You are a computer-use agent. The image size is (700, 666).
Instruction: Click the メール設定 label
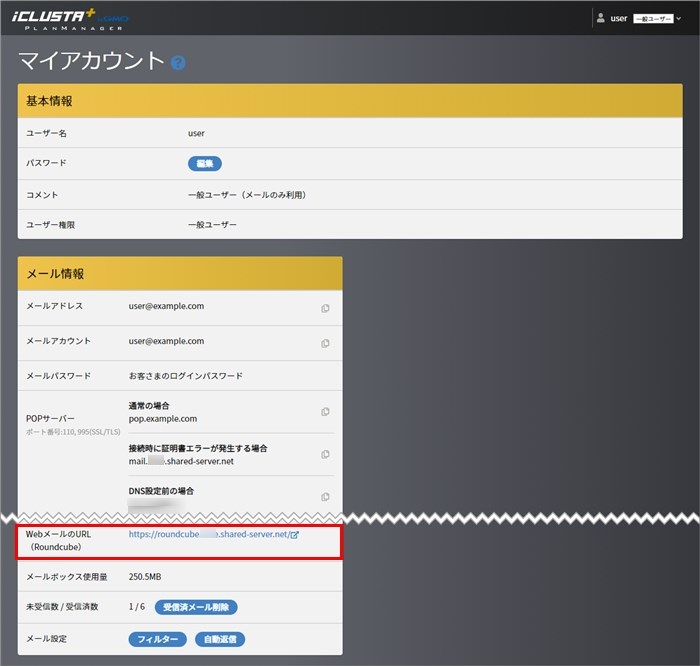coord(46,639)
